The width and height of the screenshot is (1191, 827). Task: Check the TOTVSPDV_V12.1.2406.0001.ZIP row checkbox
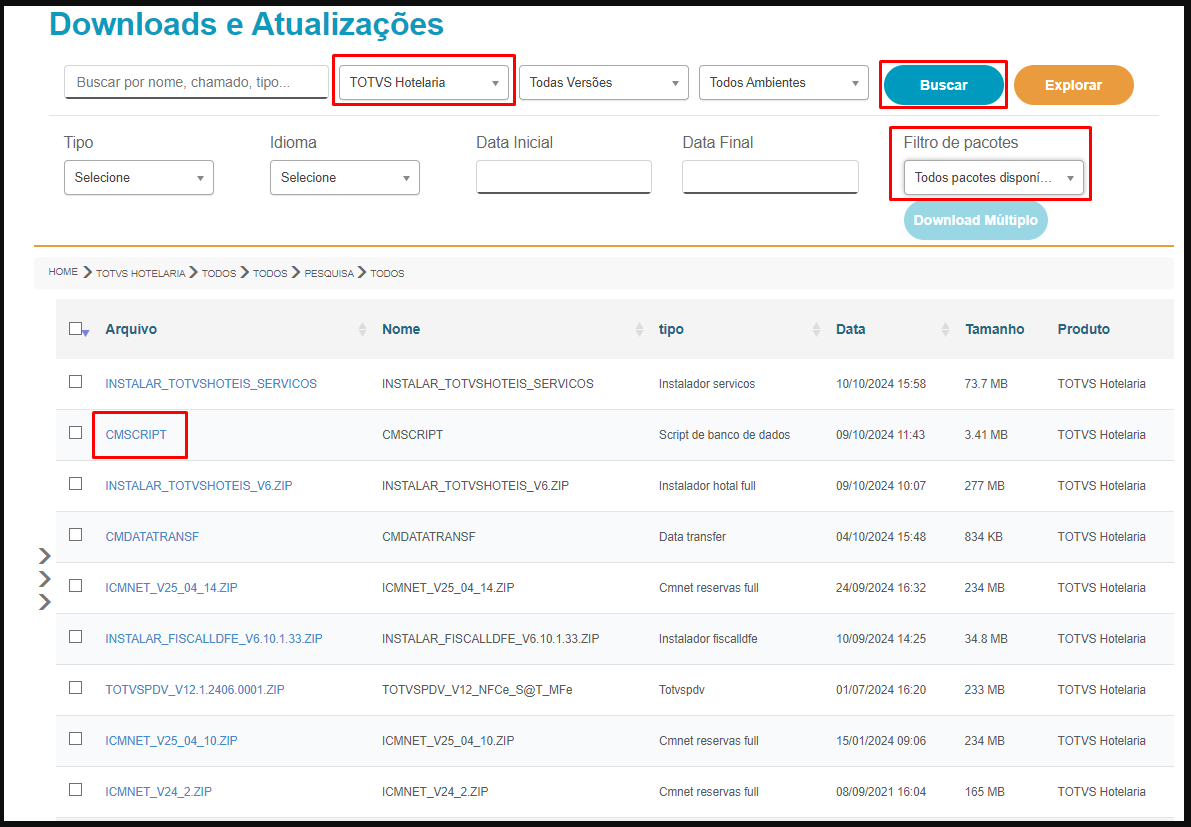coord(75,687)
